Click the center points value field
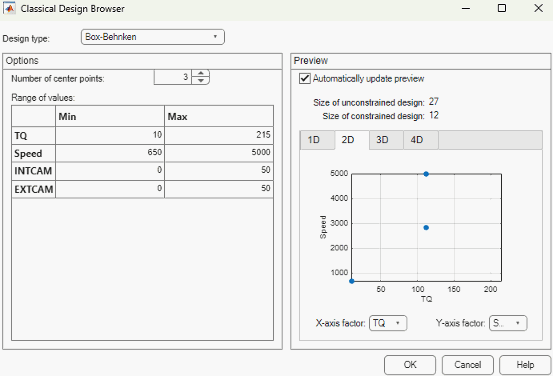 coord(173,77)
